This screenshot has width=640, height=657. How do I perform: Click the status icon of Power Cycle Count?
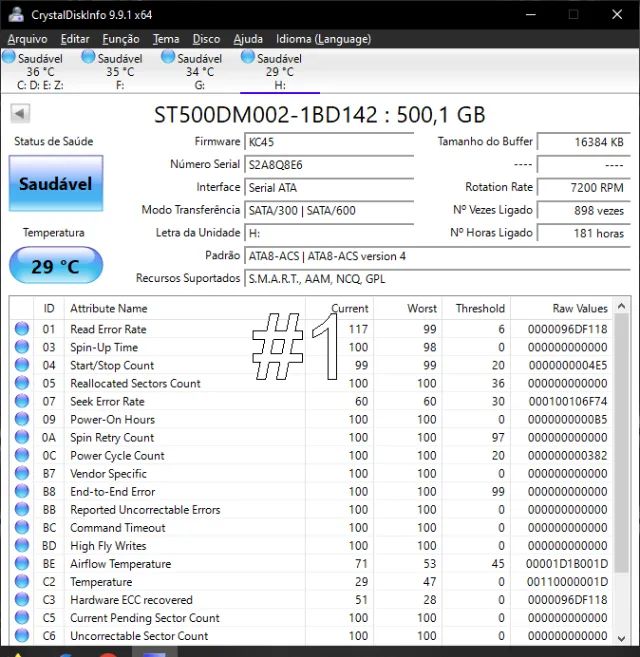pos(22,455)
